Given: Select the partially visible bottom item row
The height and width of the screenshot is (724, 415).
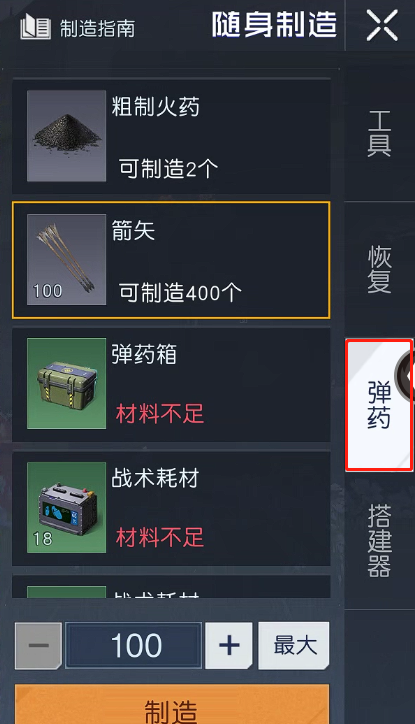Looking at the screenshot, I should 171,587.
